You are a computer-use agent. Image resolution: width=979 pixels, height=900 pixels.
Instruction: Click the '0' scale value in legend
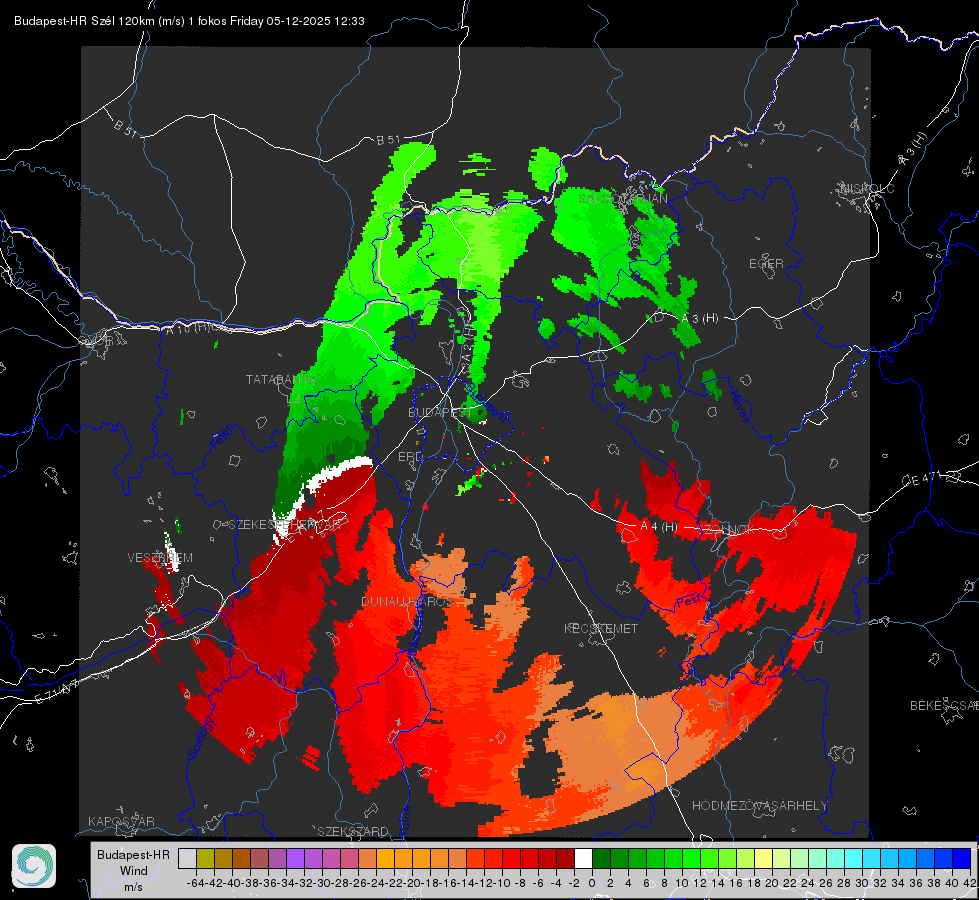pyautogui.click(x=592, y=883)
